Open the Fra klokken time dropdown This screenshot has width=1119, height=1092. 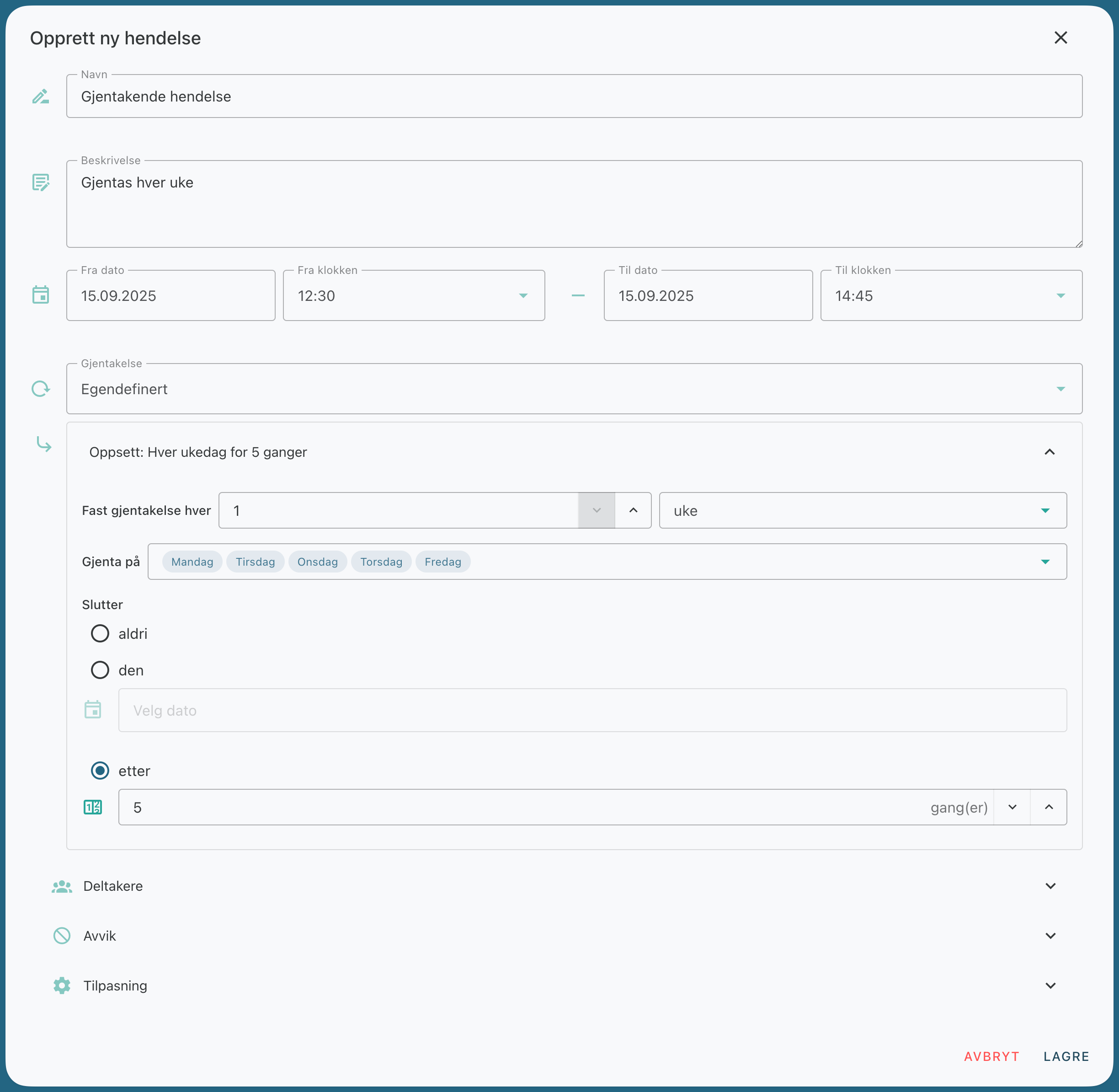[x=414, y=295]
